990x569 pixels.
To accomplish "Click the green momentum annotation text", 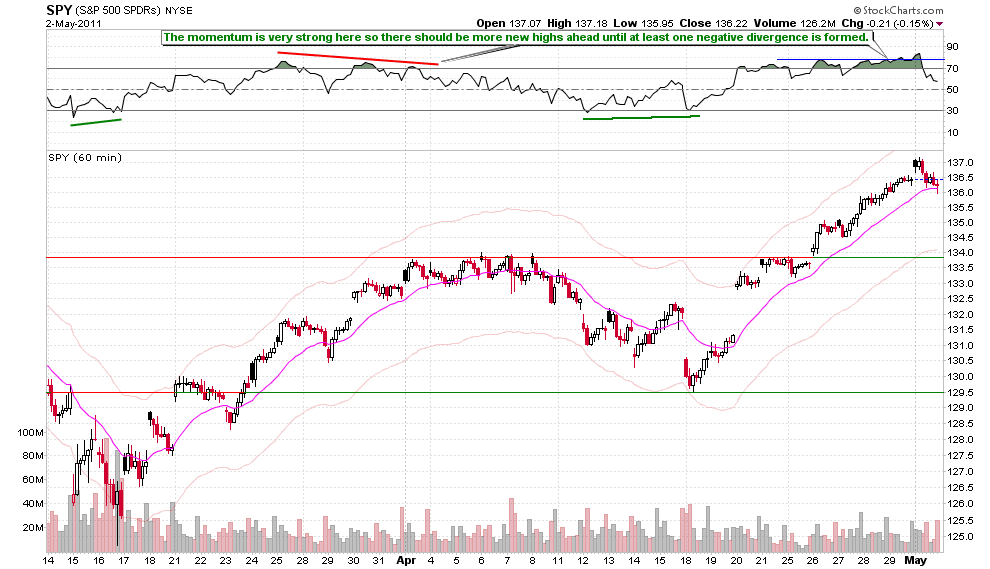I will coord(516,37).
